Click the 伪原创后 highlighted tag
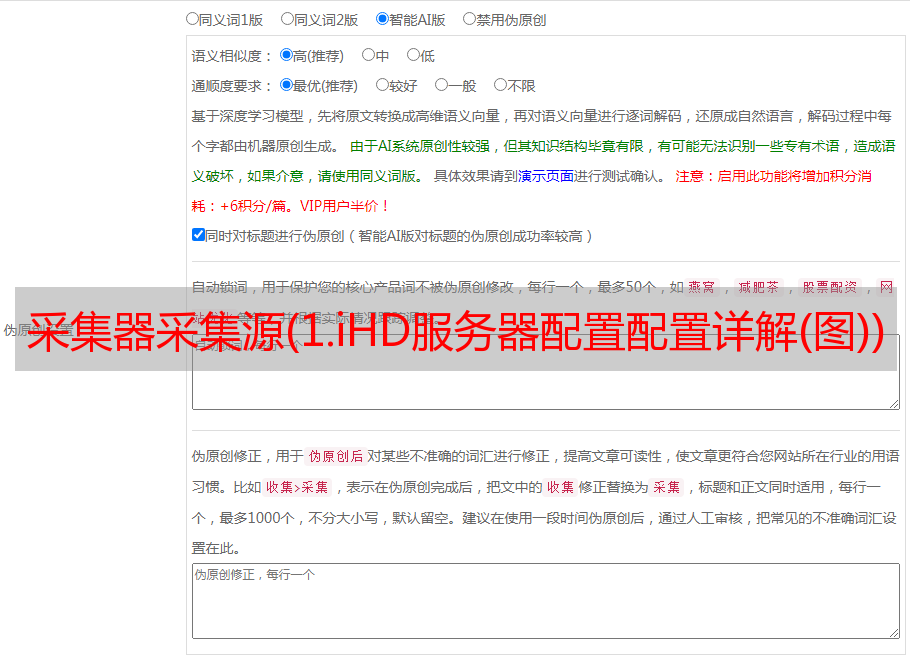911x658 pixels. pos(335,456)
